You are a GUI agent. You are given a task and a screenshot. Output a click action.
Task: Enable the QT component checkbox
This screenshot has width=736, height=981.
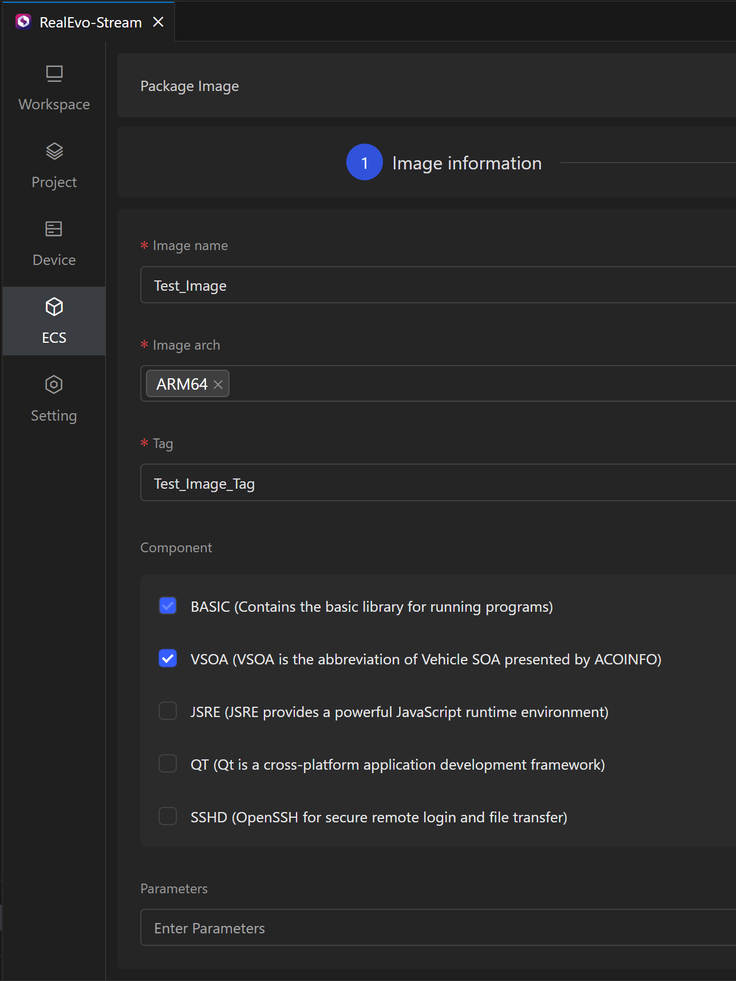pyautogui.click(x=167, y=763)
